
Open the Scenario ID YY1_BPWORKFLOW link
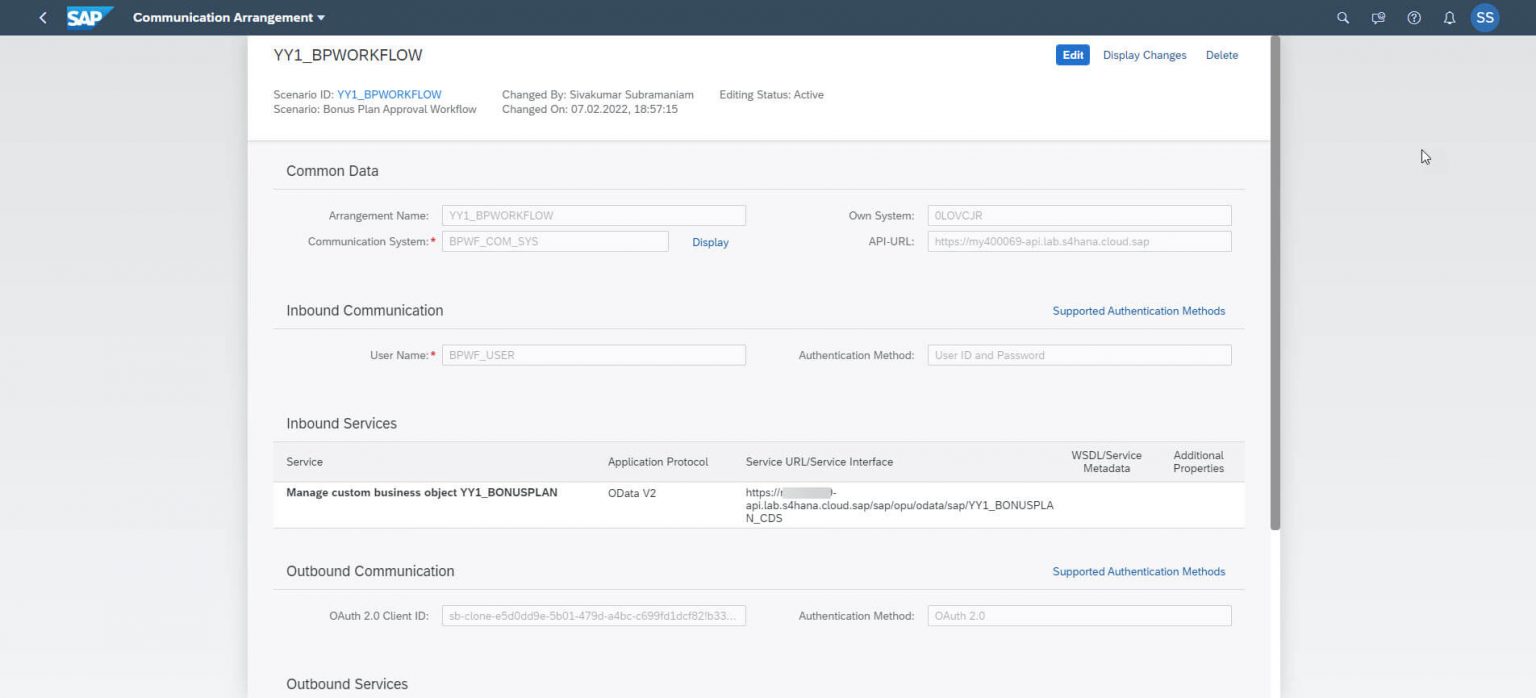point(389,94)
